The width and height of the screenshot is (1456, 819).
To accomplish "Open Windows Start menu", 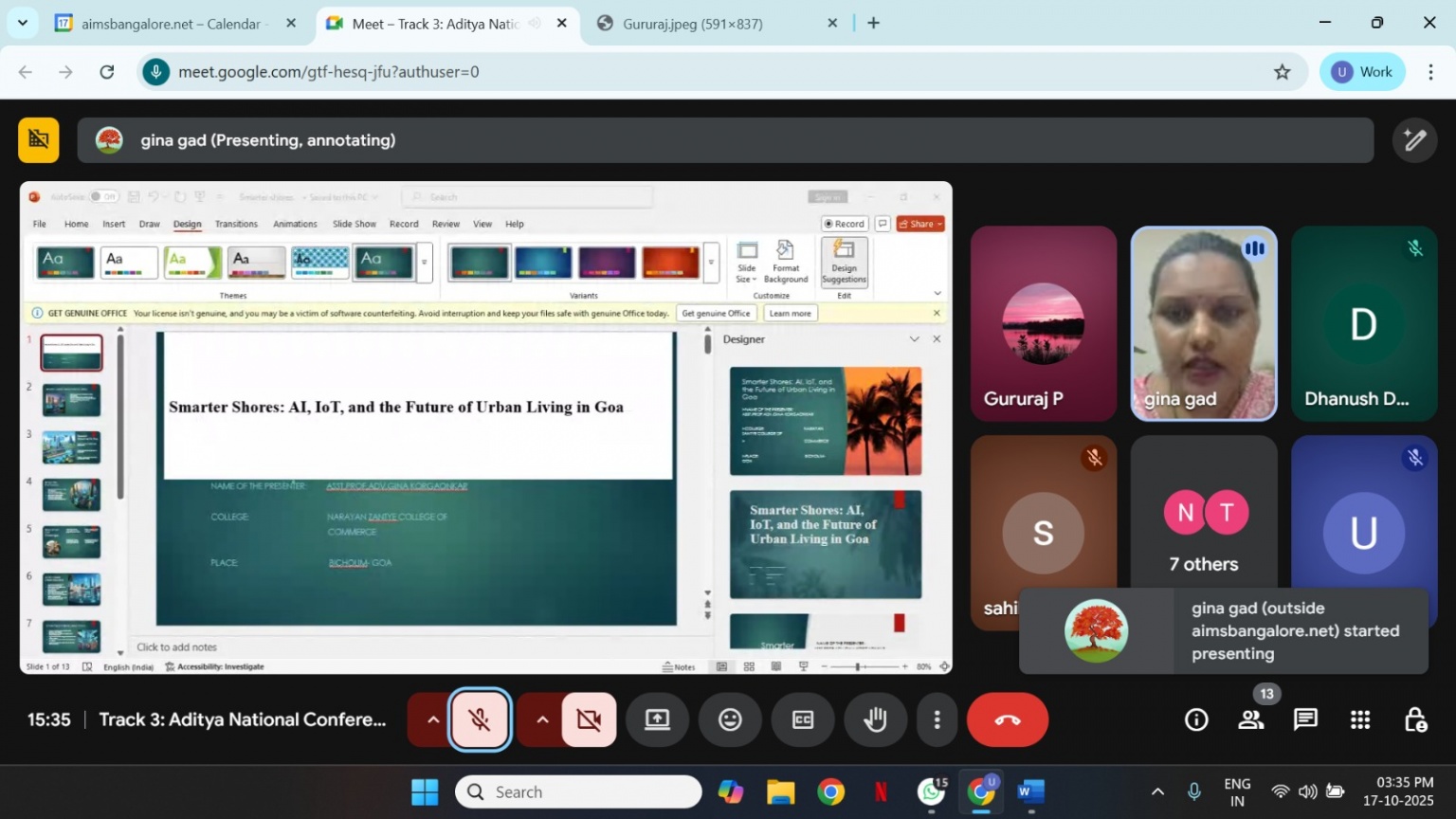I will point(425,792).
